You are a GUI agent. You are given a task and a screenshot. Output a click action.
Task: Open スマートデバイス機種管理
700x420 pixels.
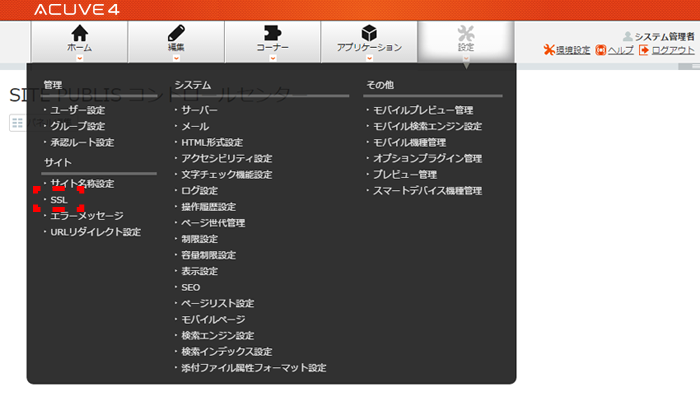427,191
